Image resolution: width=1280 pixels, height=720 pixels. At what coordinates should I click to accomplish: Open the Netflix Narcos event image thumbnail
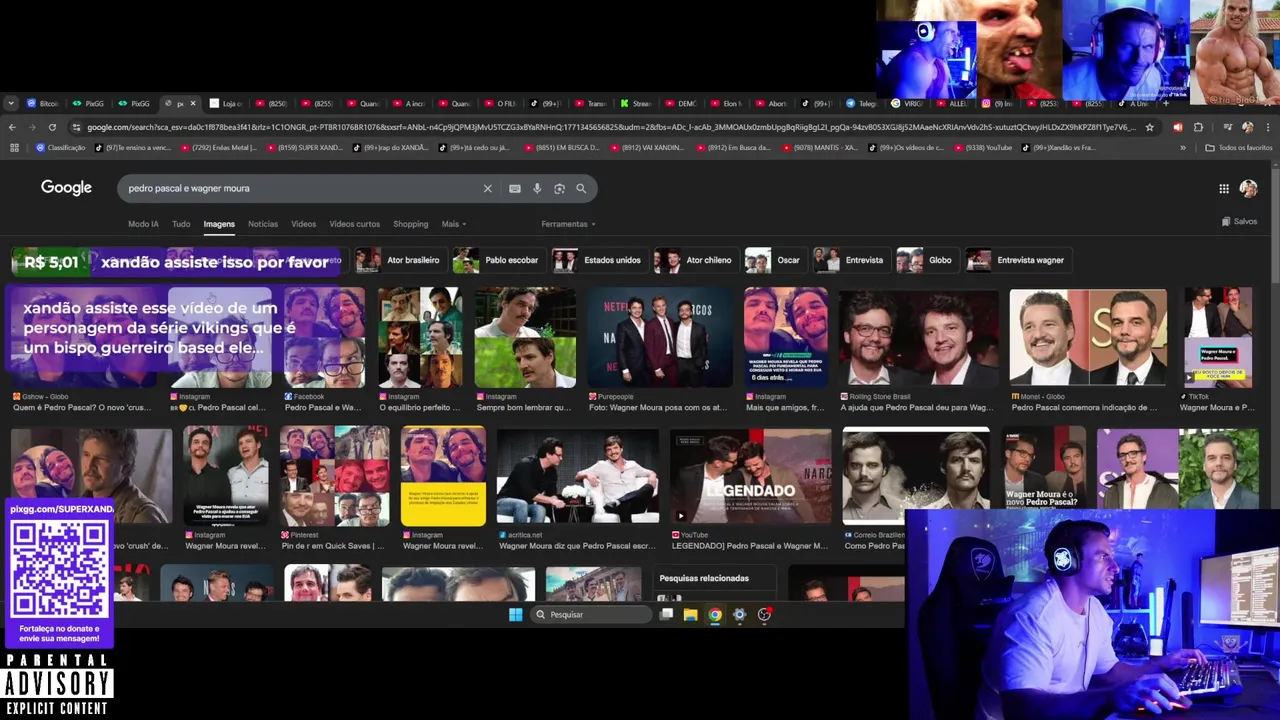point(660,338)
